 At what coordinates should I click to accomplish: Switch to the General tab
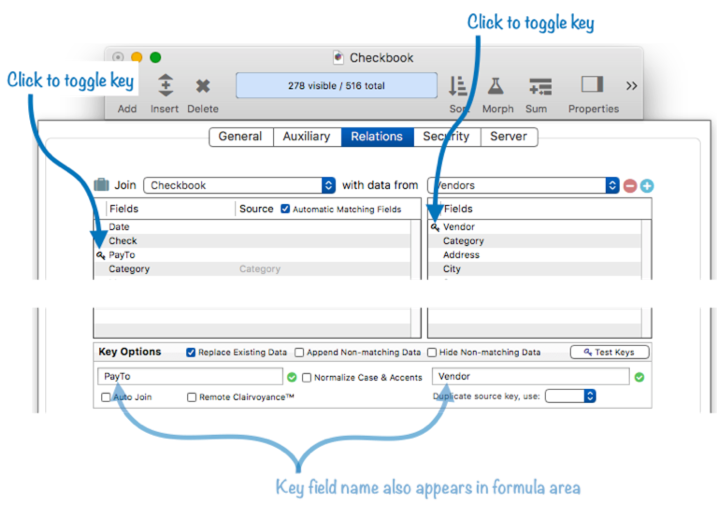[x=240, y=137]
